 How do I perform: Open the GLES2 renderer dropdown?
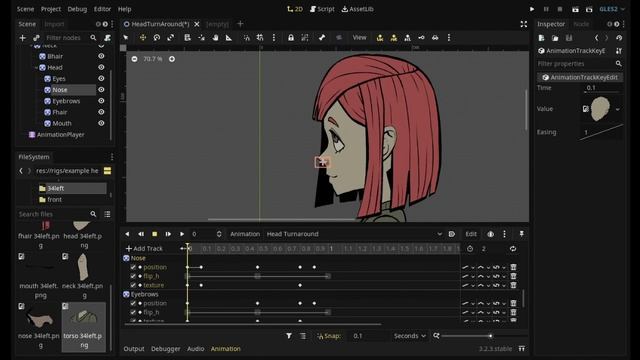coord(612,9)
